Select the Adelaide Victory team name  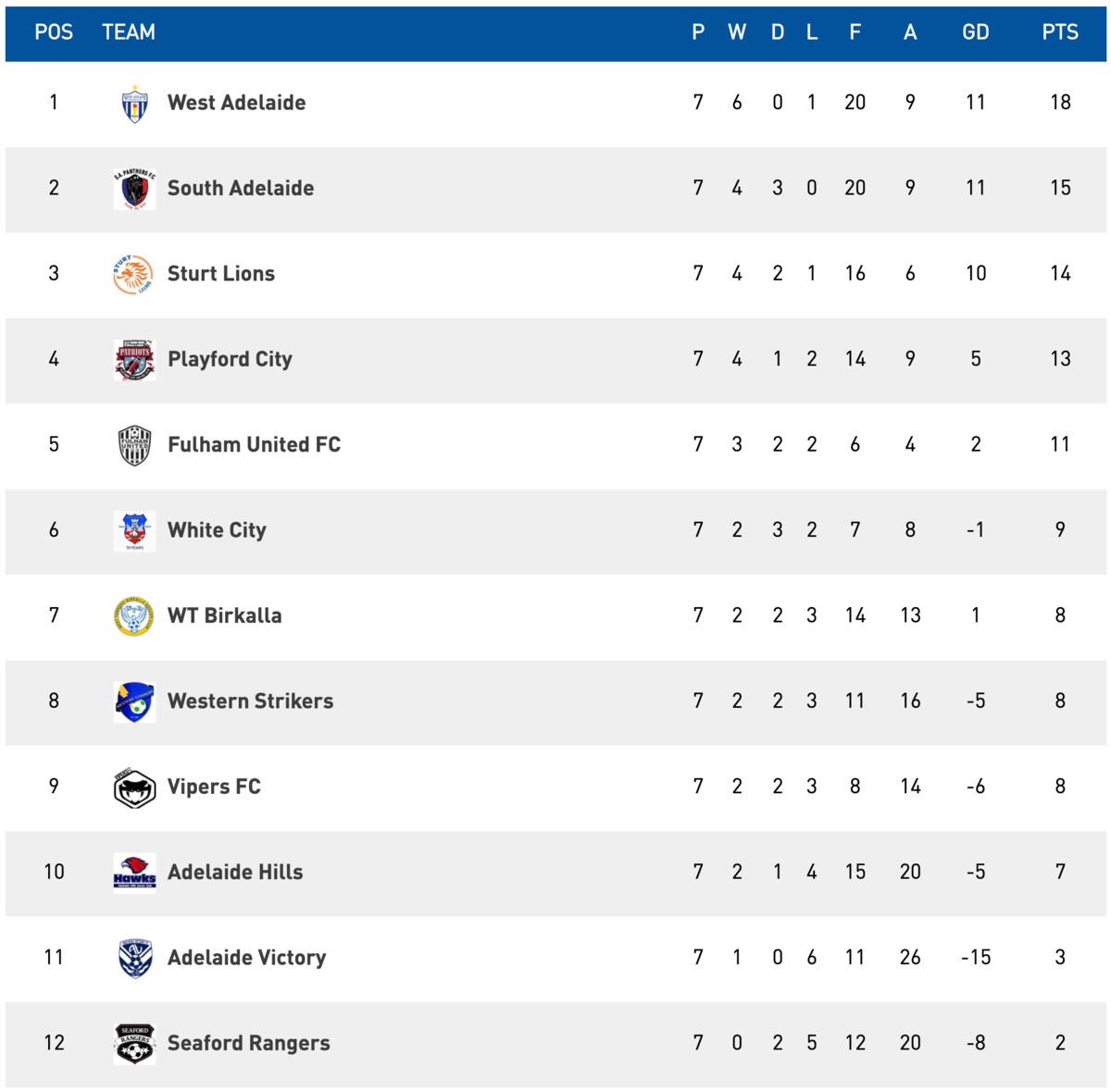pyautogui.click(x=246, y=958)
